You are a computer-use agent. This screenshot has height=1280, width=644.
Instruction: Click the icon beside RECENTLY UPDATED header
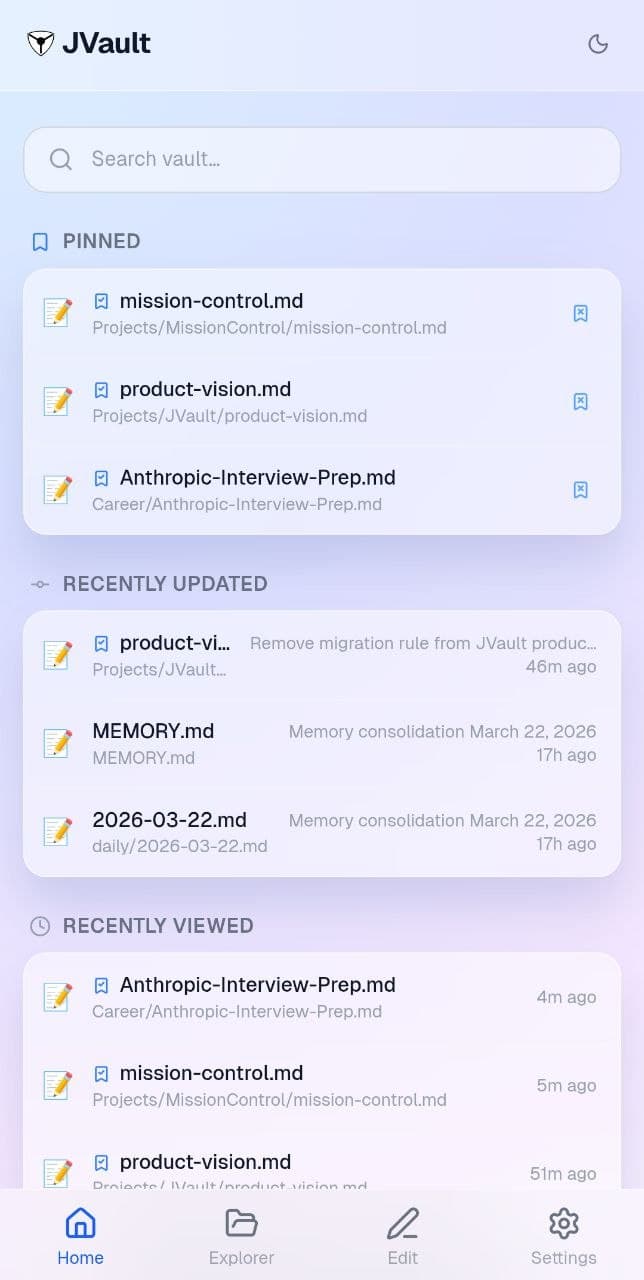coord(39,584)
